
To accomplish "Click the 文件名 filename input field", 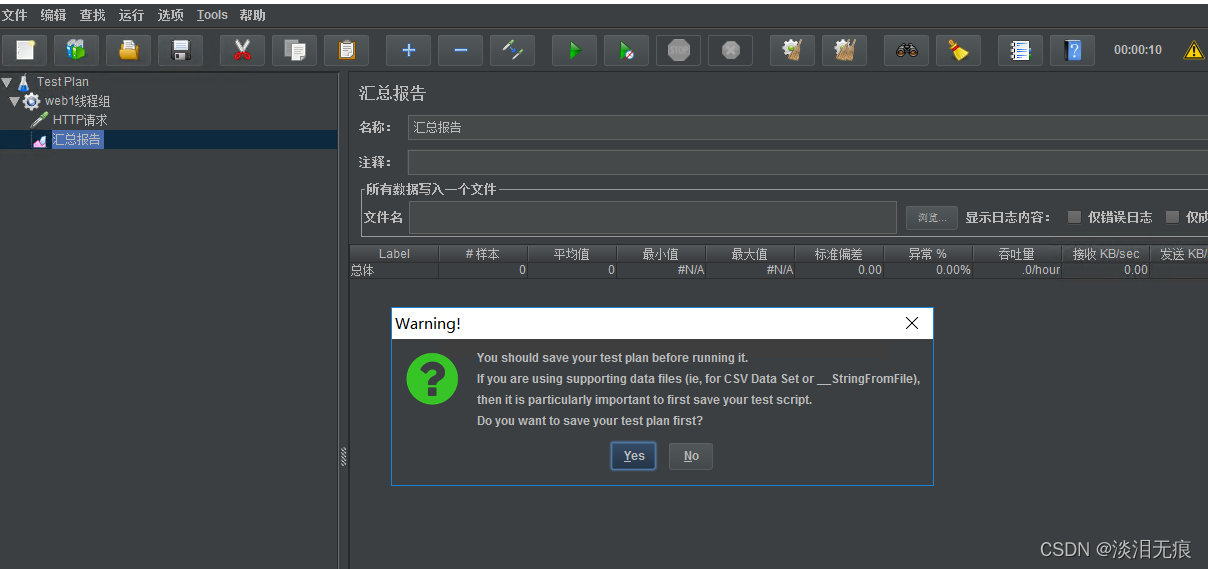I will [x=653, y=217].
